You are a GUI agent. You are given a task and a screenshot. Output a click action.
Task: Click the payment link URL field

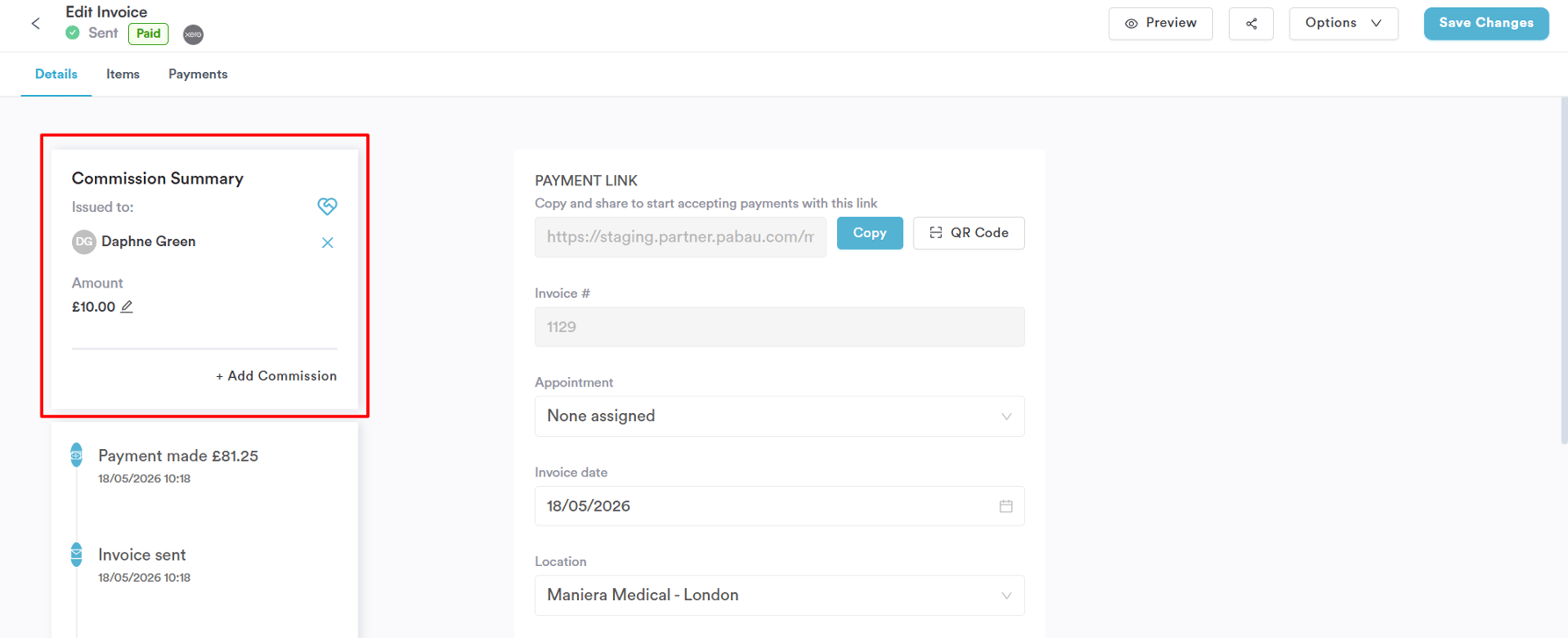pos(680,237)
